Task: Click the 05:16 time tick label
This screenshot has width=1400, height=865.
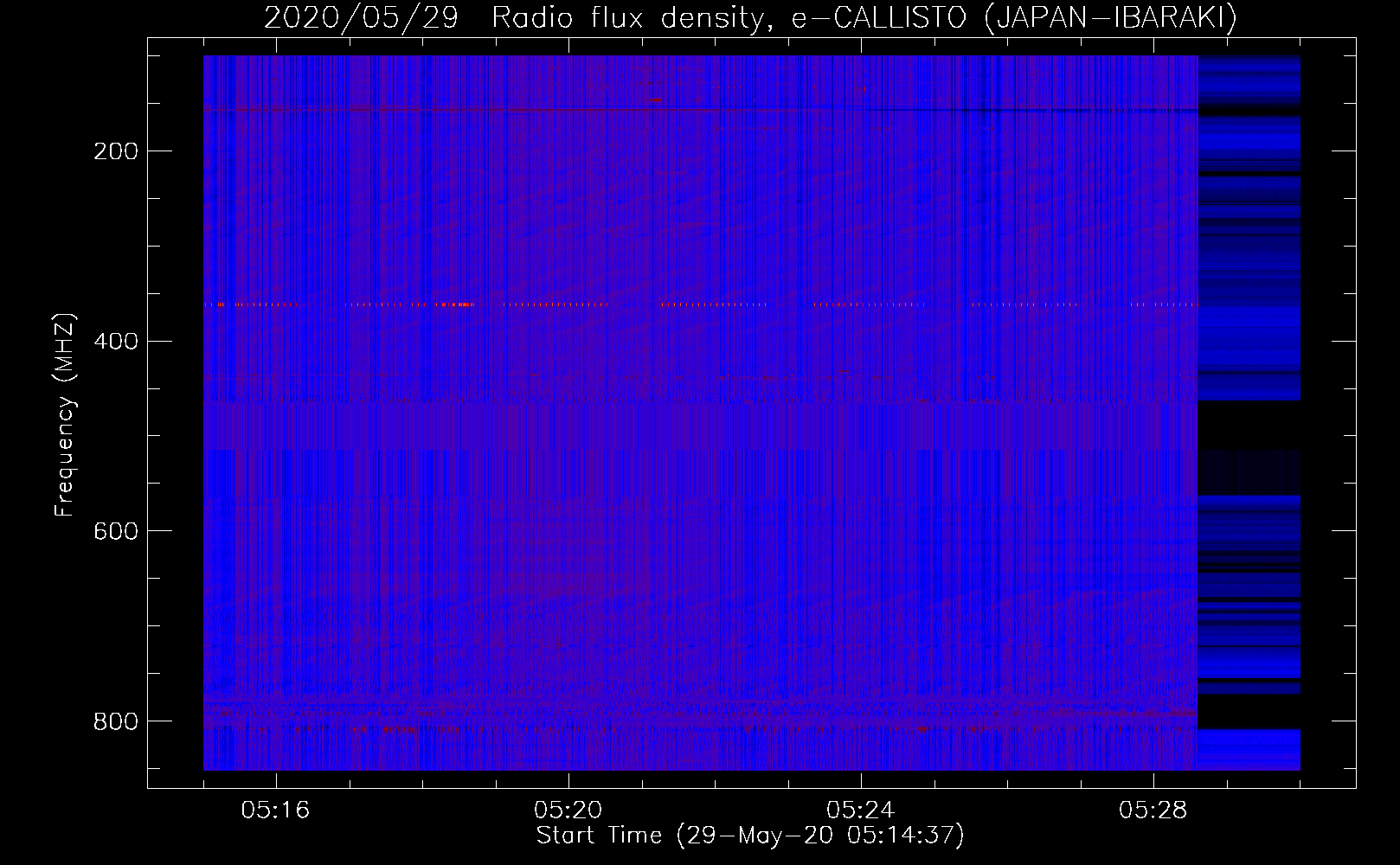Action: click(276, 811)
